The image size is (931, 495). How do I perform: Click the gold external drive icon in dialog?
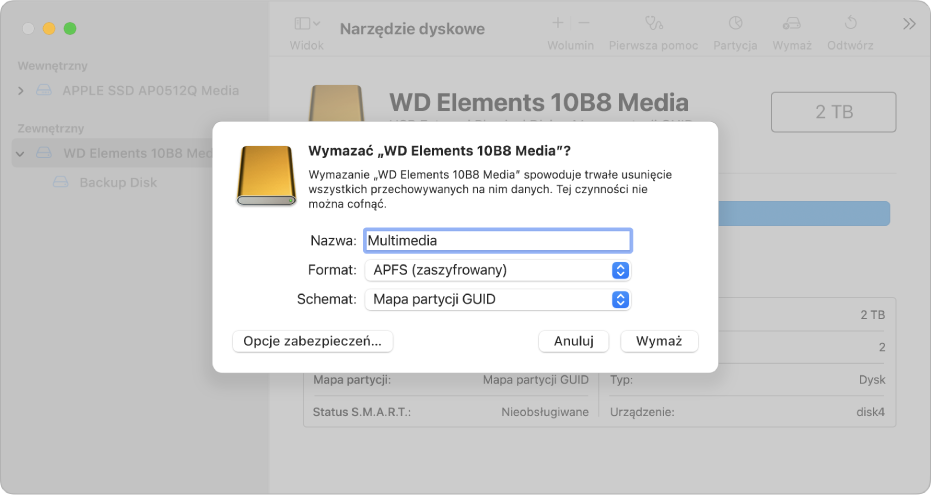267,175
